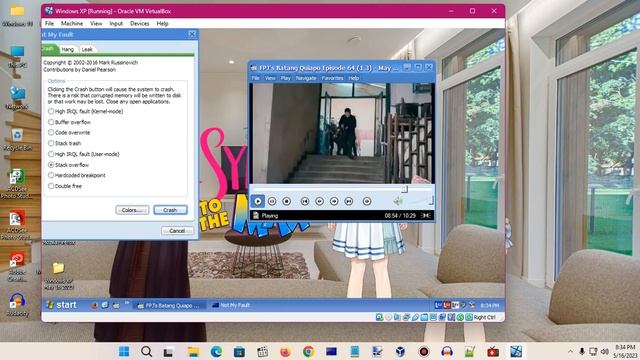640x360 pixels.
Task: Launch Microsoft Edge from the taskbar
Action: point(216,351)
